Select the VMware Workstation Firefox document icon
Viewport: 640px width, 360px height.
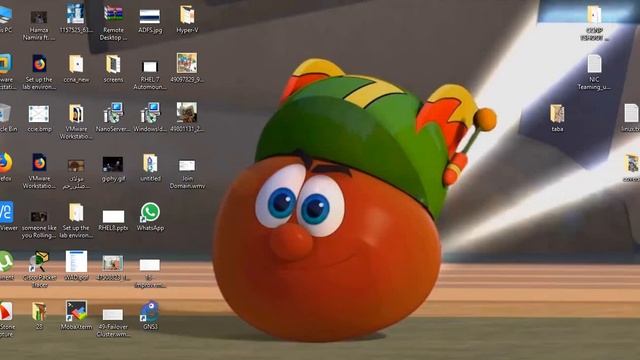coord(39,162)
